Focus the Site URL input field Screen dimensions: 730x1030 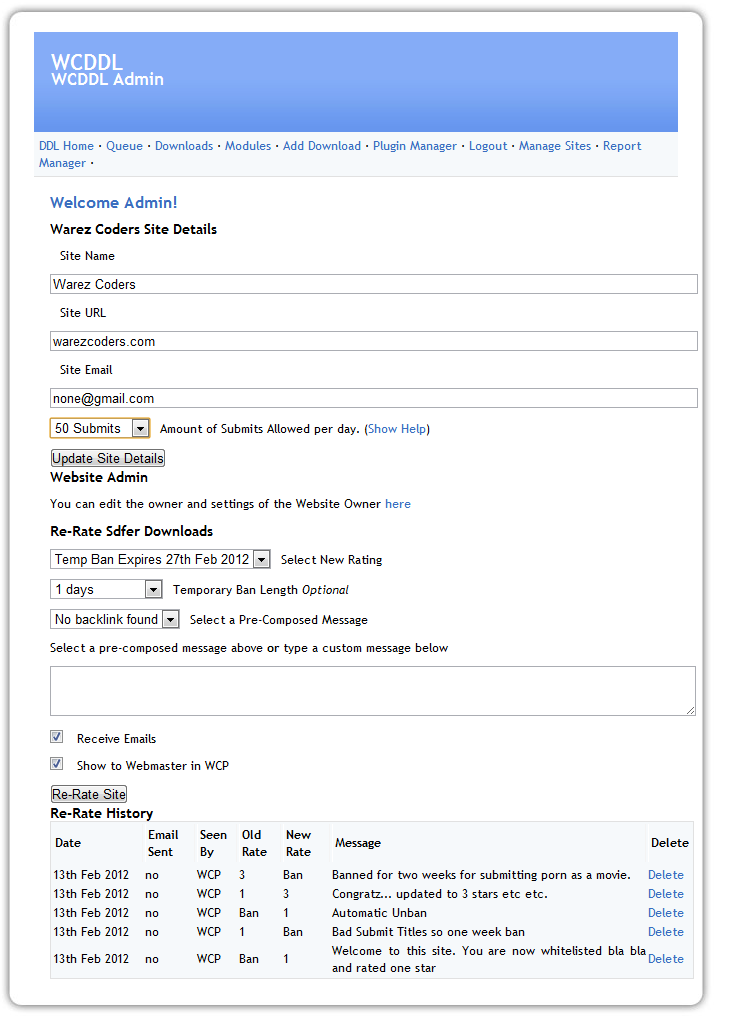point(373,341)
